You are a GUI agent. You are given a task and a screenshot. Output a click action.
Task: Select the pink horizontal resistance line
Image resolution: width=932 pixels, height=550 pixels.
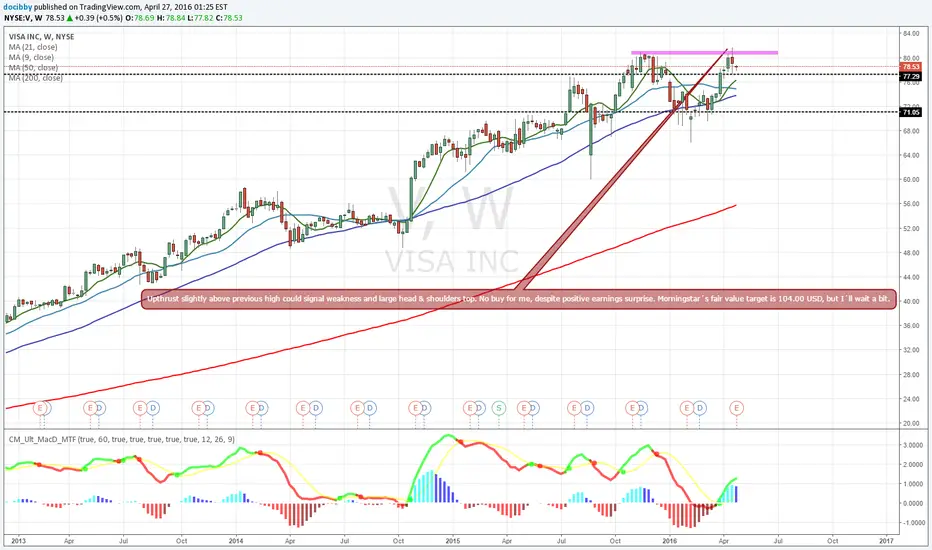[x=704, y=53]
